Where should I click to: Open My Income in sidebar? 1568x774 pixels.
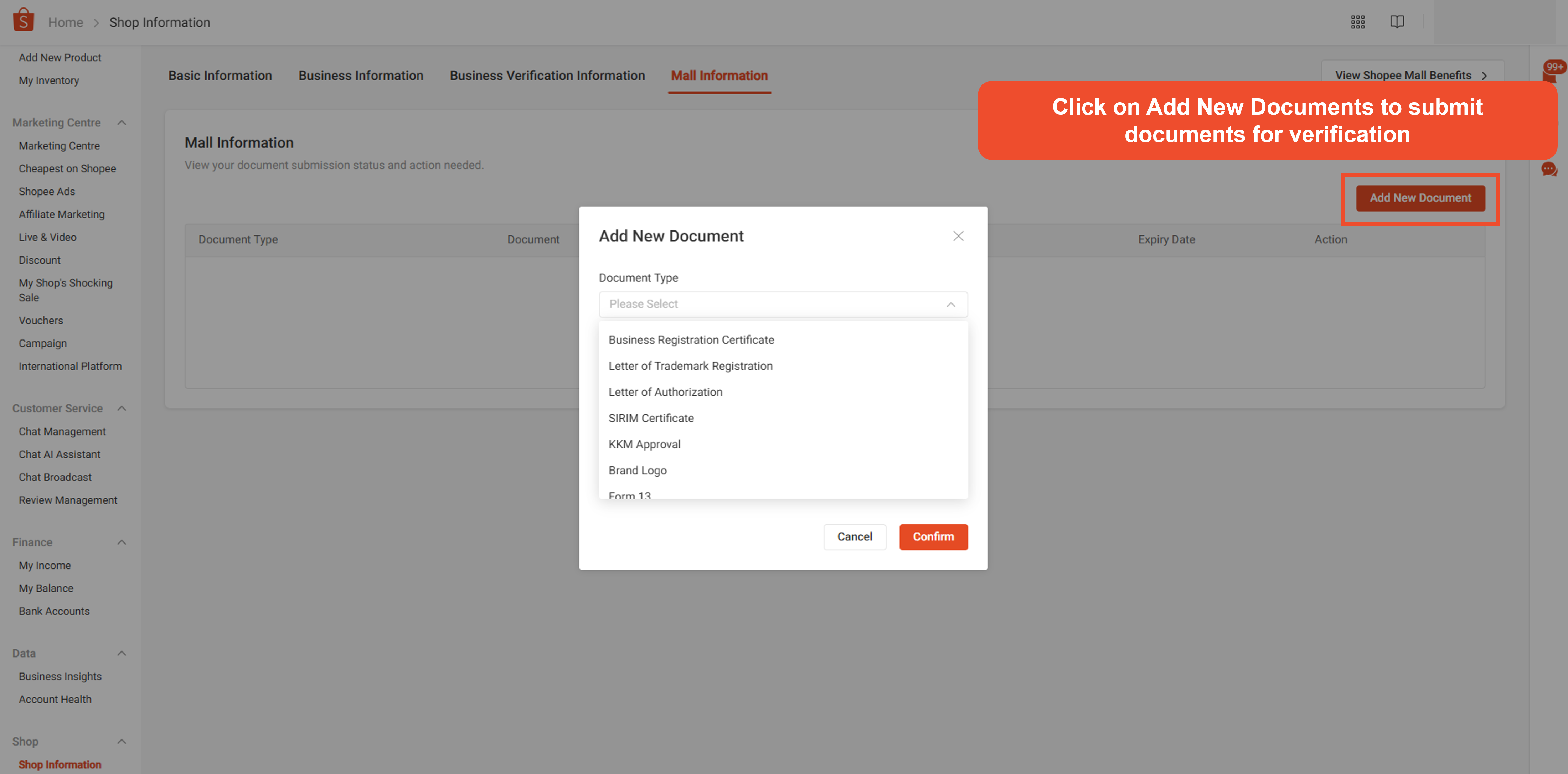45,566
